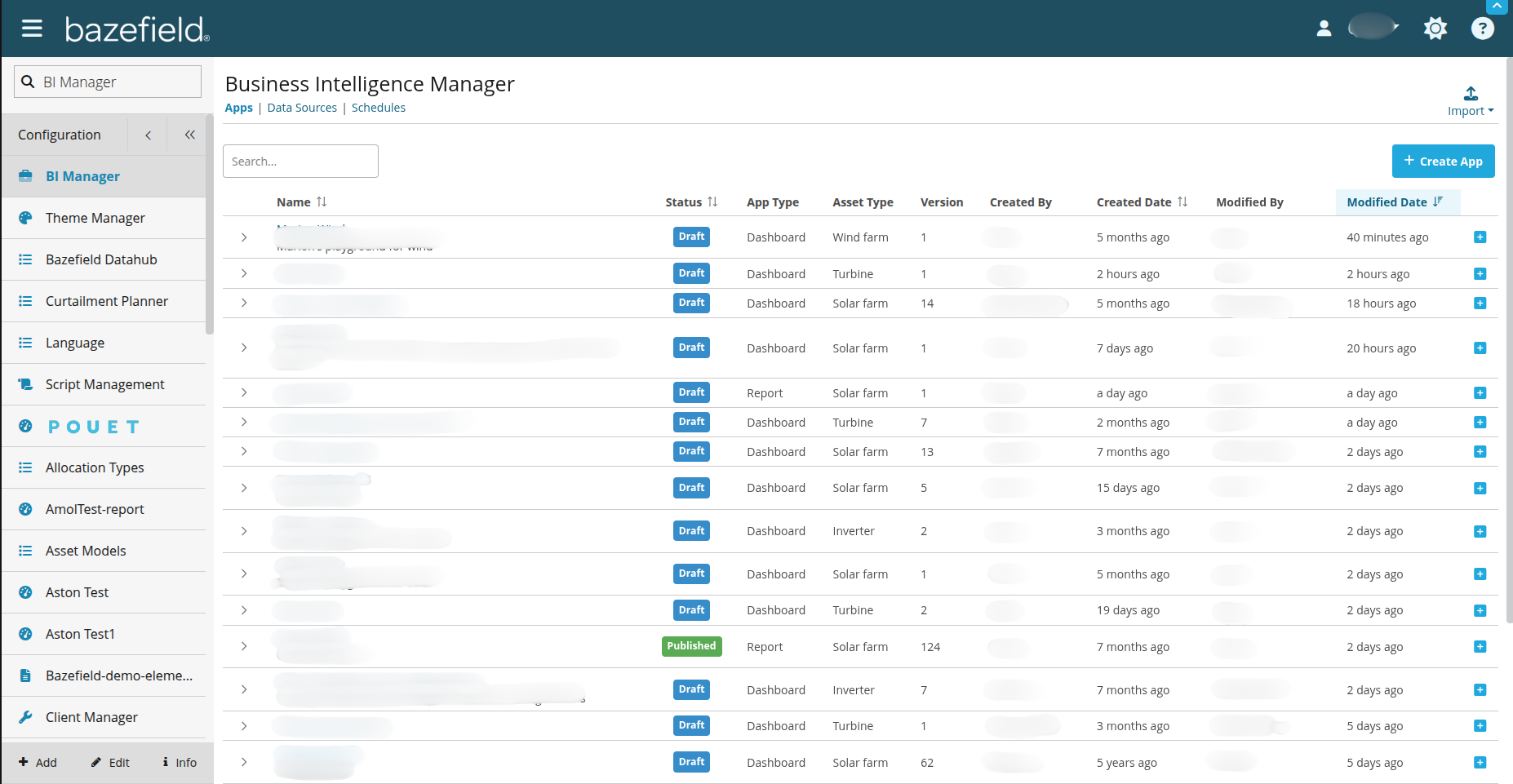Switch to the Schedules tab
The width and height of the screenshot is (1513, 784).
pos(378,108)
